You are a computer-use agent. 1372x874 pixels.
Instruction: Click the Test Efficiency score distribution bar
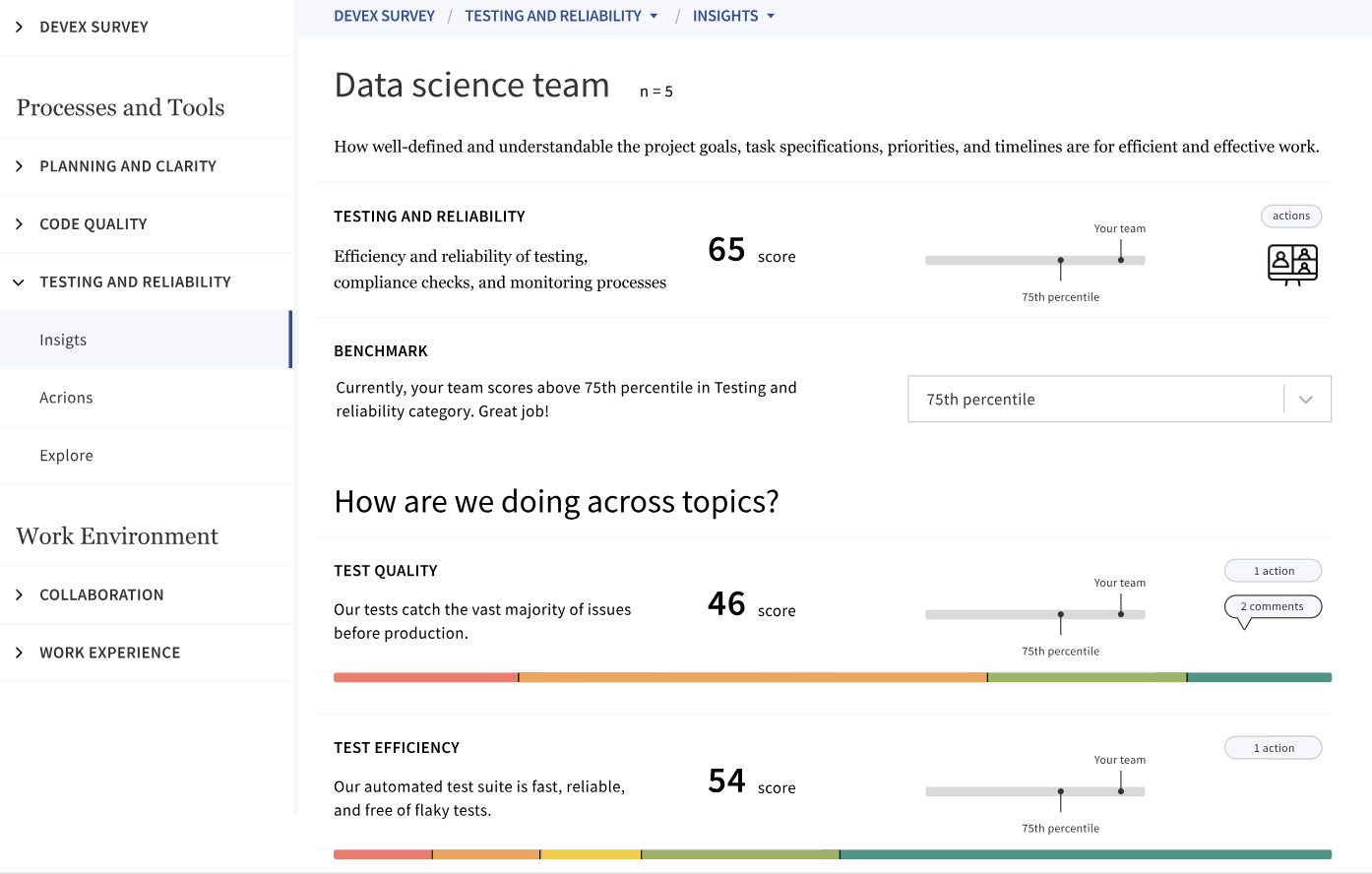coord(832,854)
